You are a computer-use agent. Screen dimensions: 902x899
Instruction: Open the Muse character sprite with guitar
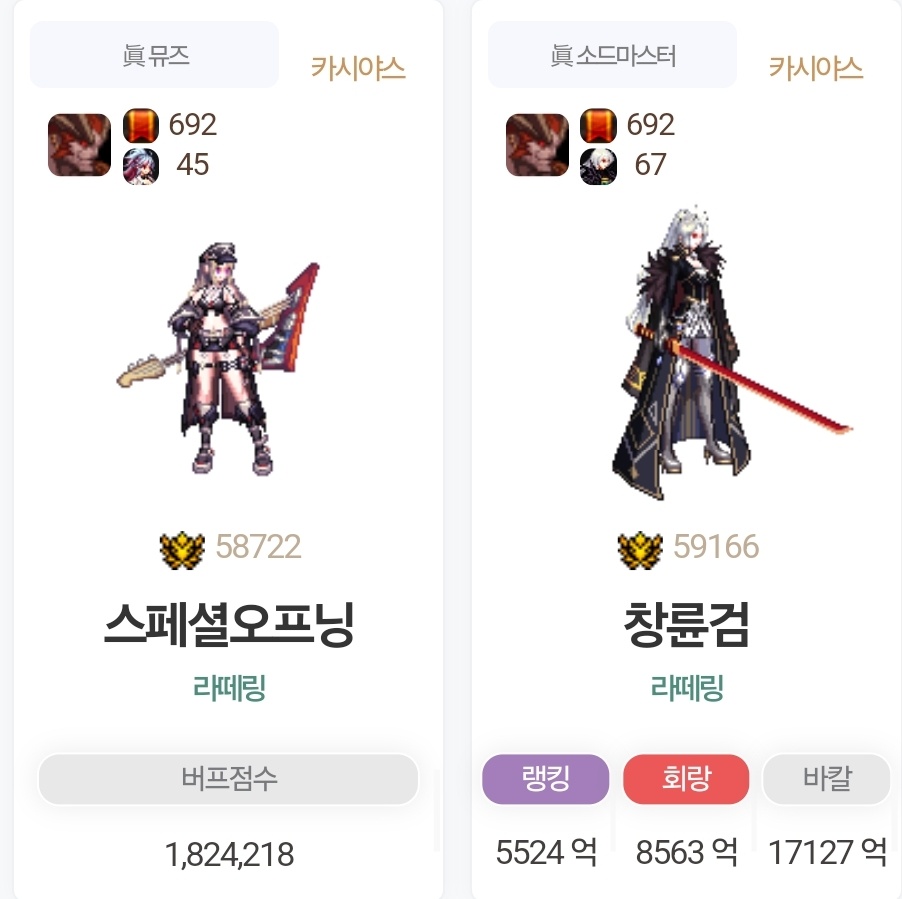pyautogui.click(x=219, y=359)
